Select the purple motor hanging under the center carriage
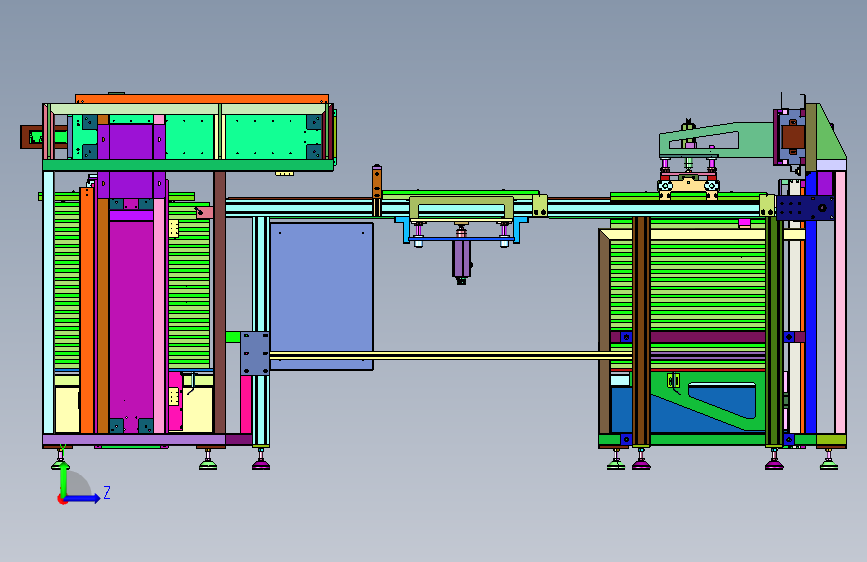Viewport: 867px width, 562px height. coord(461,259)
